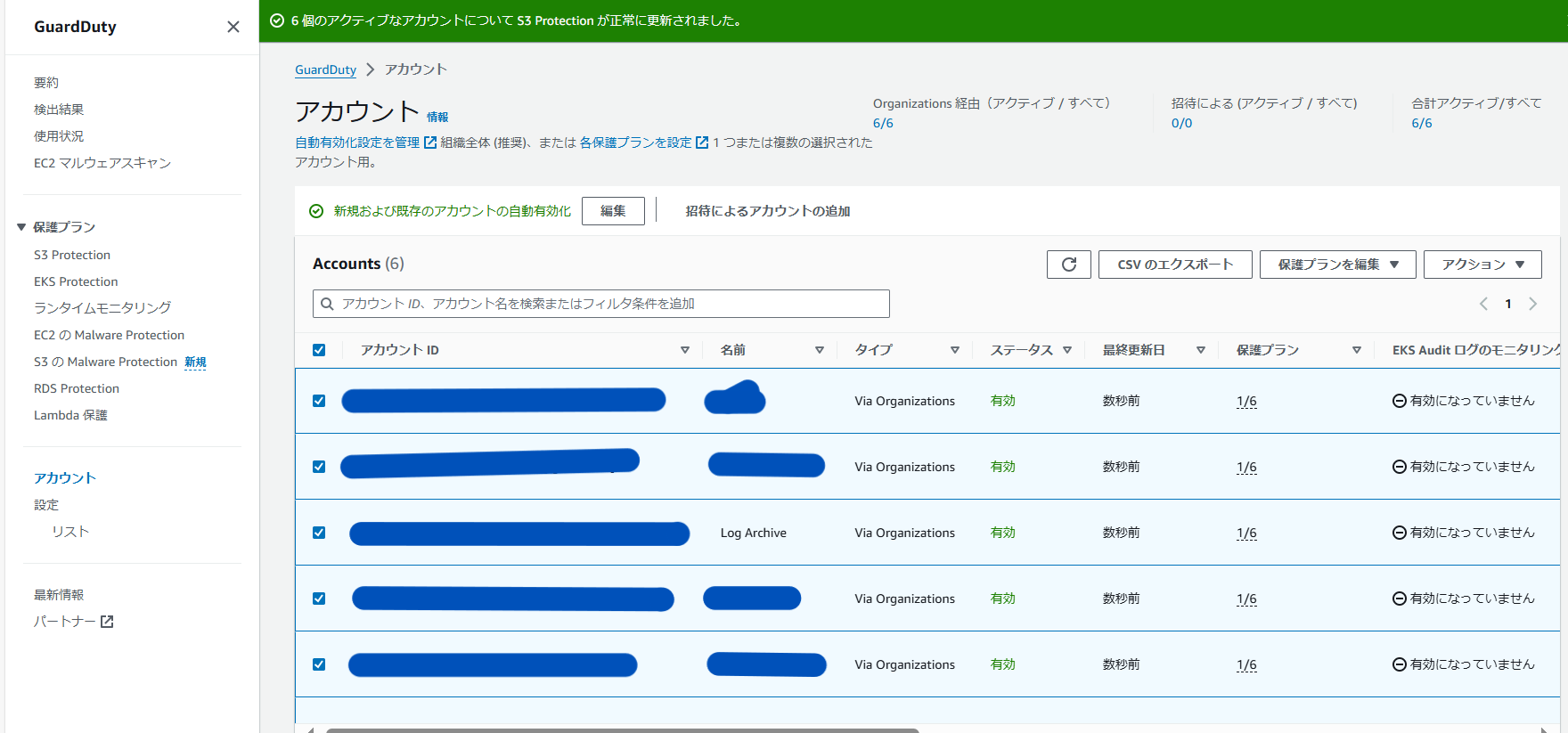
Task: Open EC2 マルウェアスキャン in sidebar
Action: 102,163
